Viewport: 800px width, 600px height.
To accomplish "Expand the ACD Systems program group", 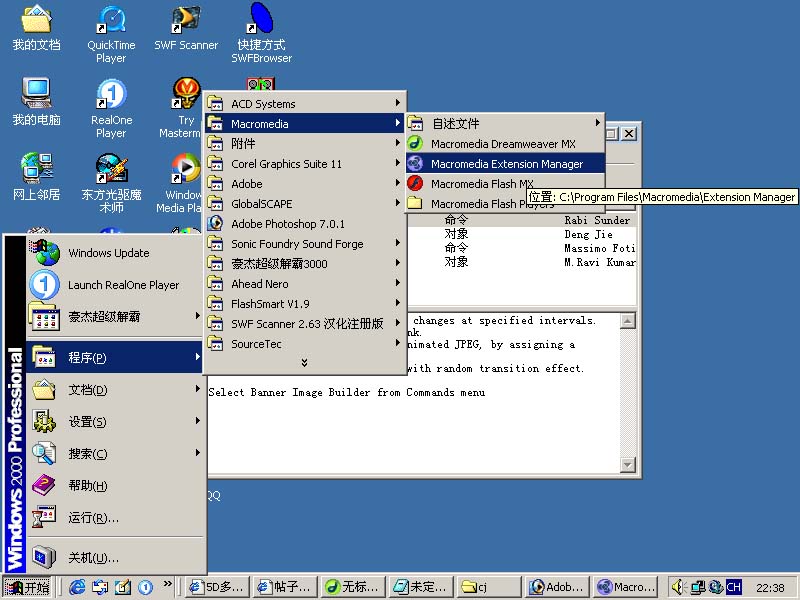I will (x=305, y=104).
